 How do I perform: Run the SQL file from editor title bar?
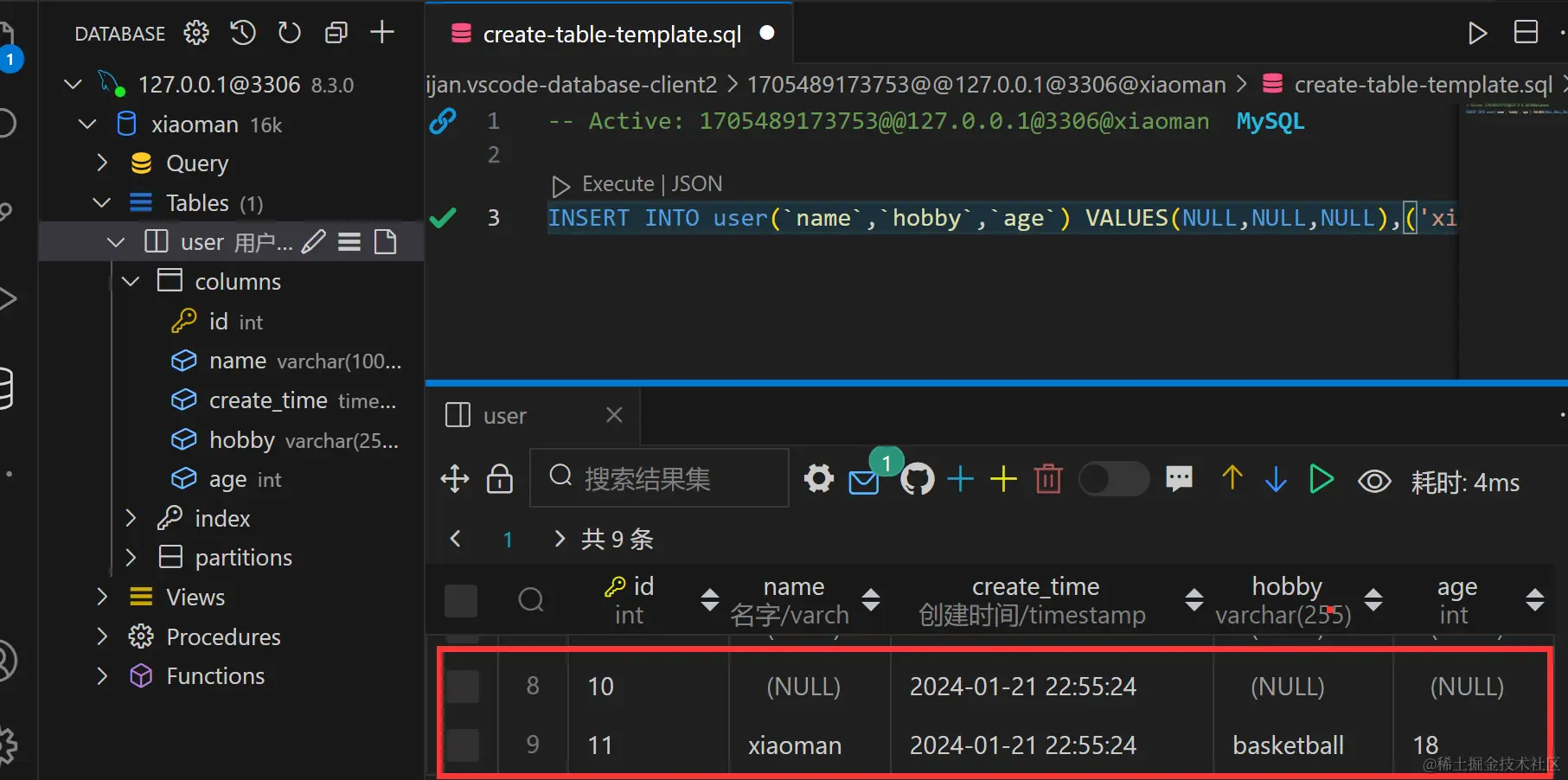(x=1477, y=33)
